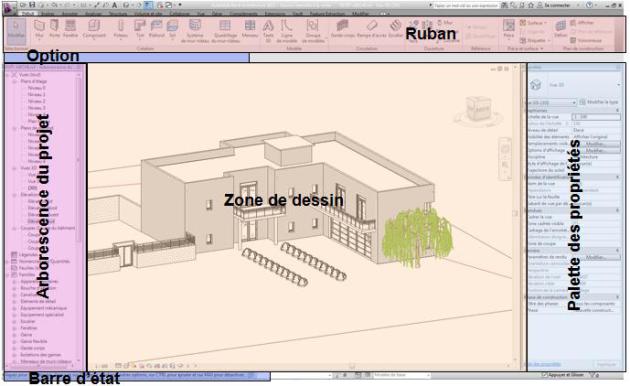This screenshot has width=630, height=386.
Task: Expand the Familles tree node
Action: [8, 275]
